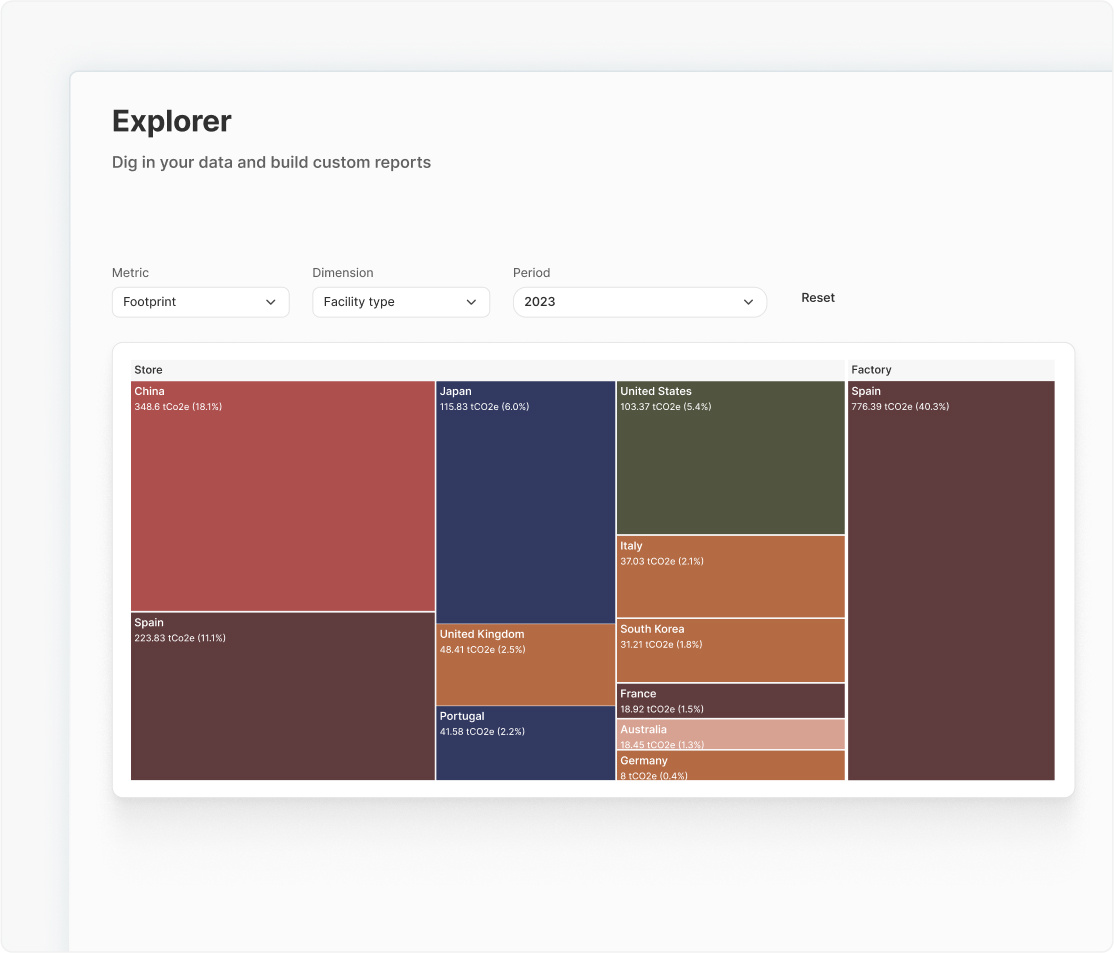Click the Germany treemap tile
This screenshot has height=953, width=1114.
point(730,765)
